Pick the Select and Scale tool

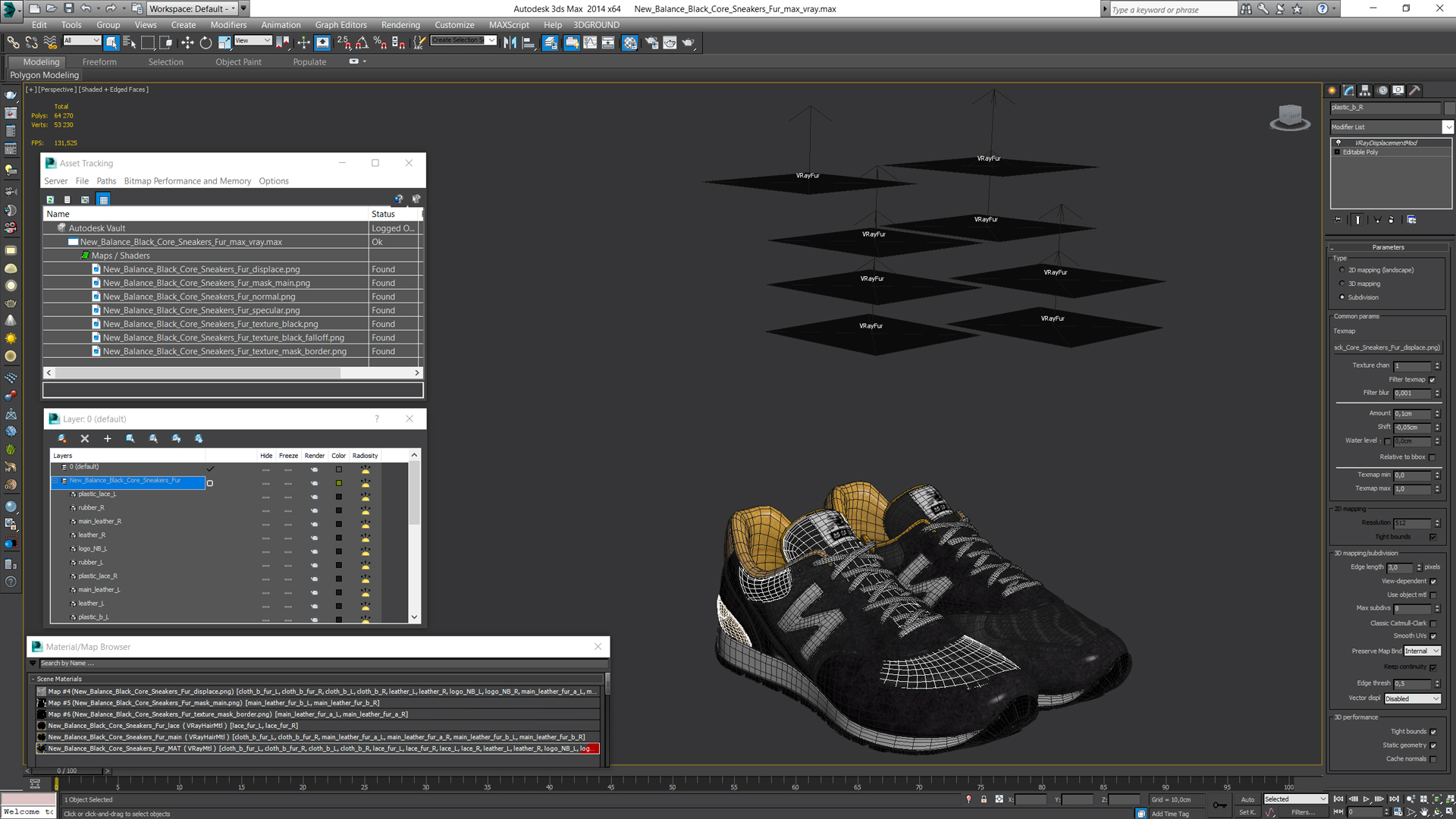coord(224,42)
